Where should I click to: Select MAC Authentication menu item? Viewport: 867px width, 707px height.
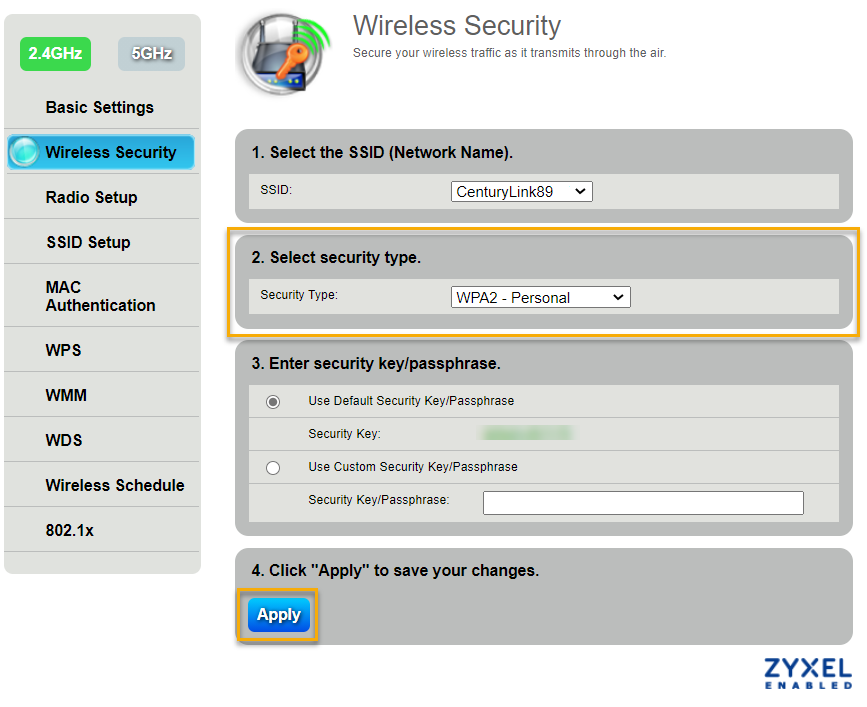(100, 296)
